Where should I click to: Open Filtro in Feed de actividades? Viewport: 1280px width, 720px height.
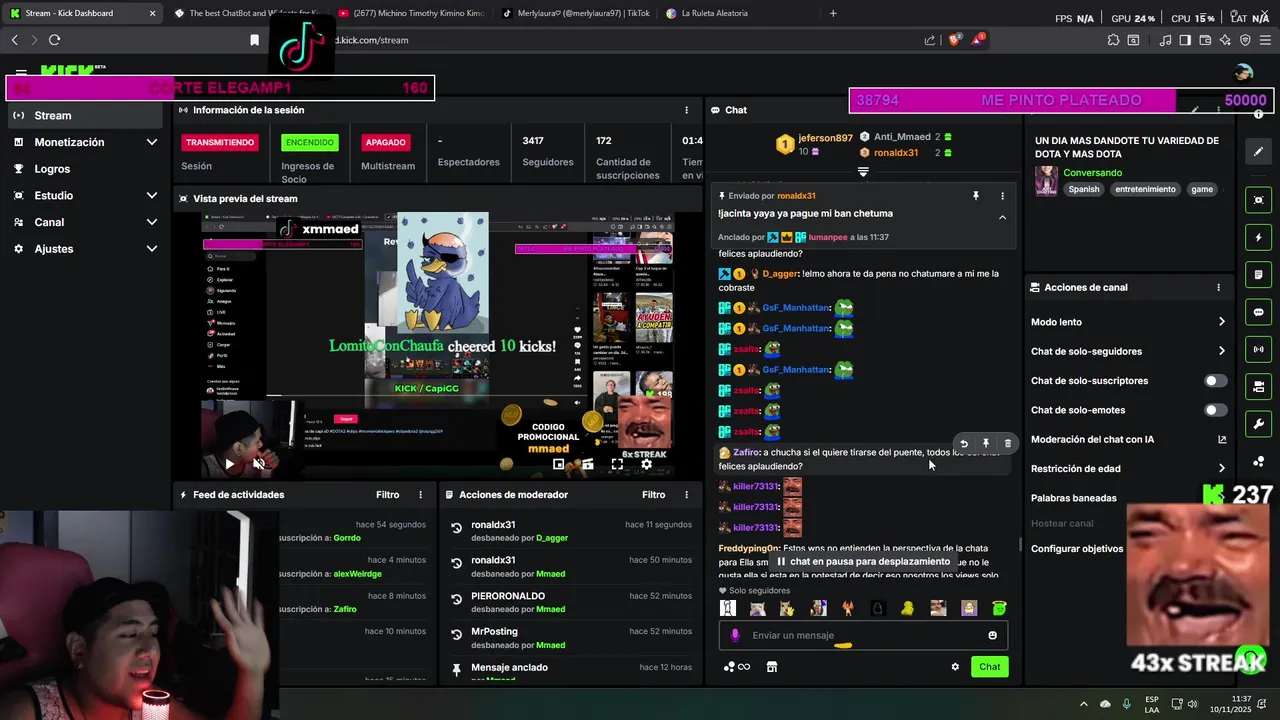pyautogui.click(x=388, y=495)
